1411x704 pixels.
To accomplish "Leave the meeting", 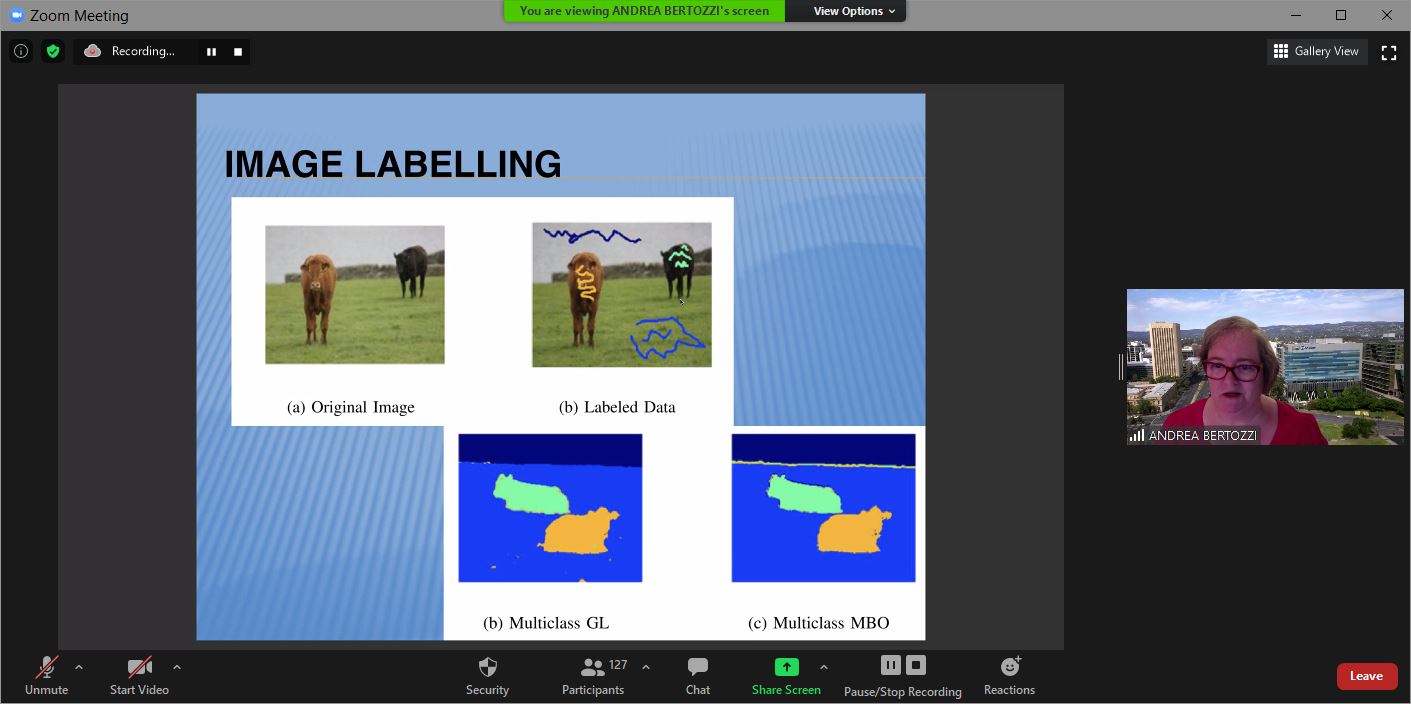I will coord(1366,676).
